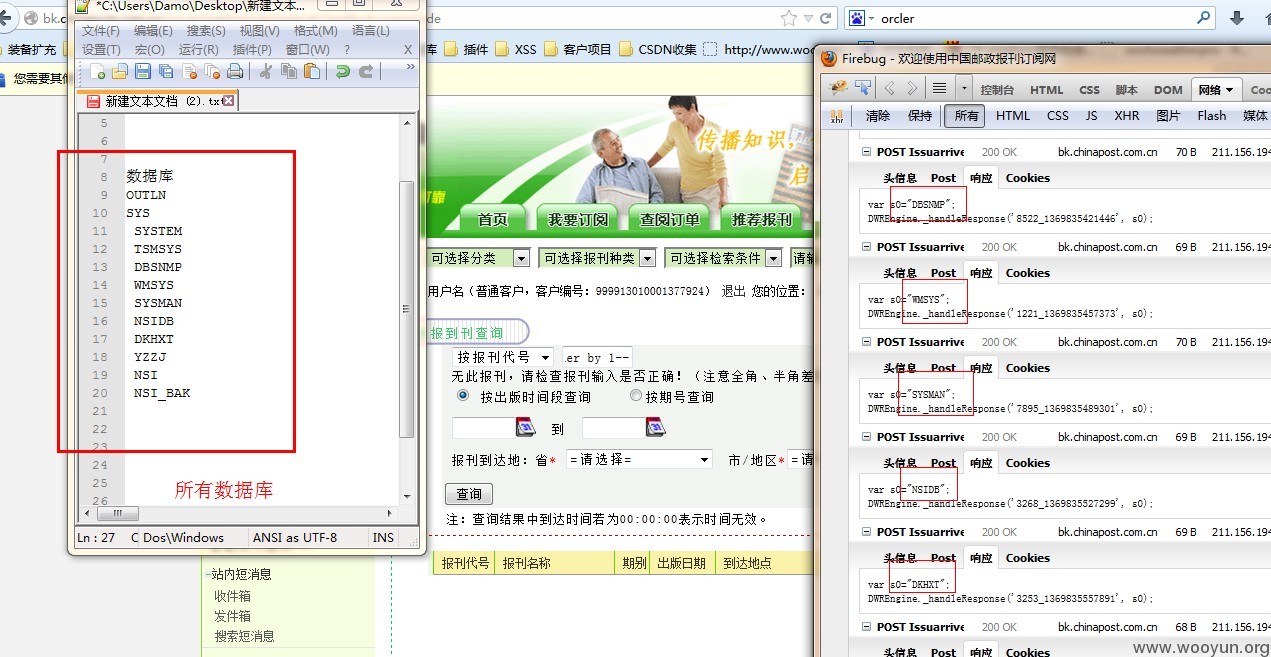Image resolution: width=1271 pixels, height=657 pixels.
Task: Open the 文件(F) menu in Notepad++
Action: click(x=101, y=31)
